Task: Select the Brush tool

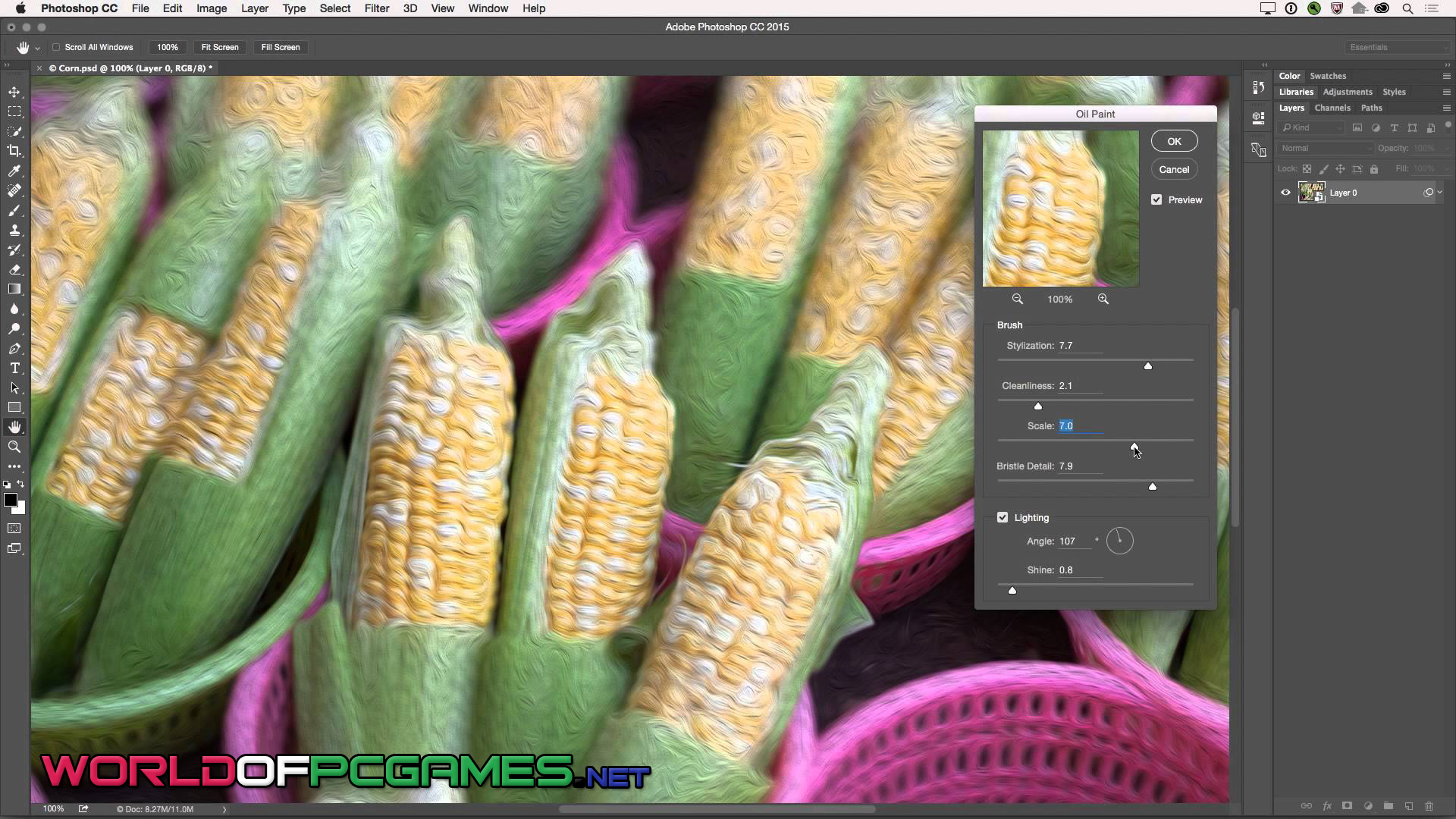Action: [x=14, y=210]
